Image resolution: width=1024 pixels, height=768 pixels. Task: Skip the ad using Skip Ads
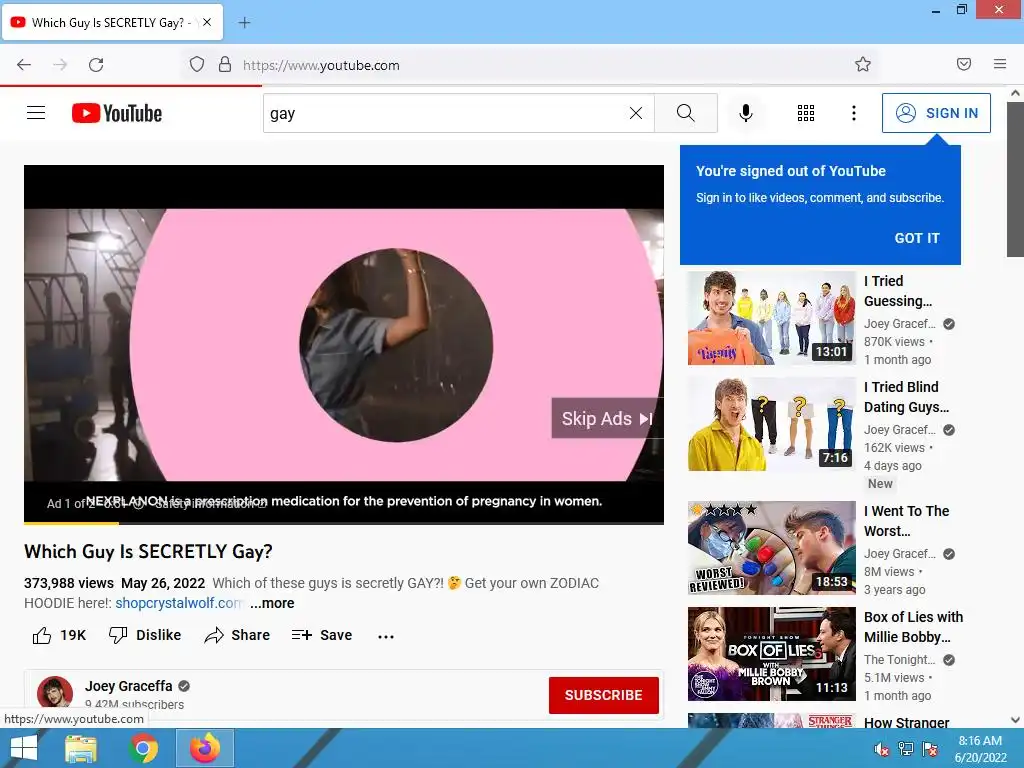point(607,418)
